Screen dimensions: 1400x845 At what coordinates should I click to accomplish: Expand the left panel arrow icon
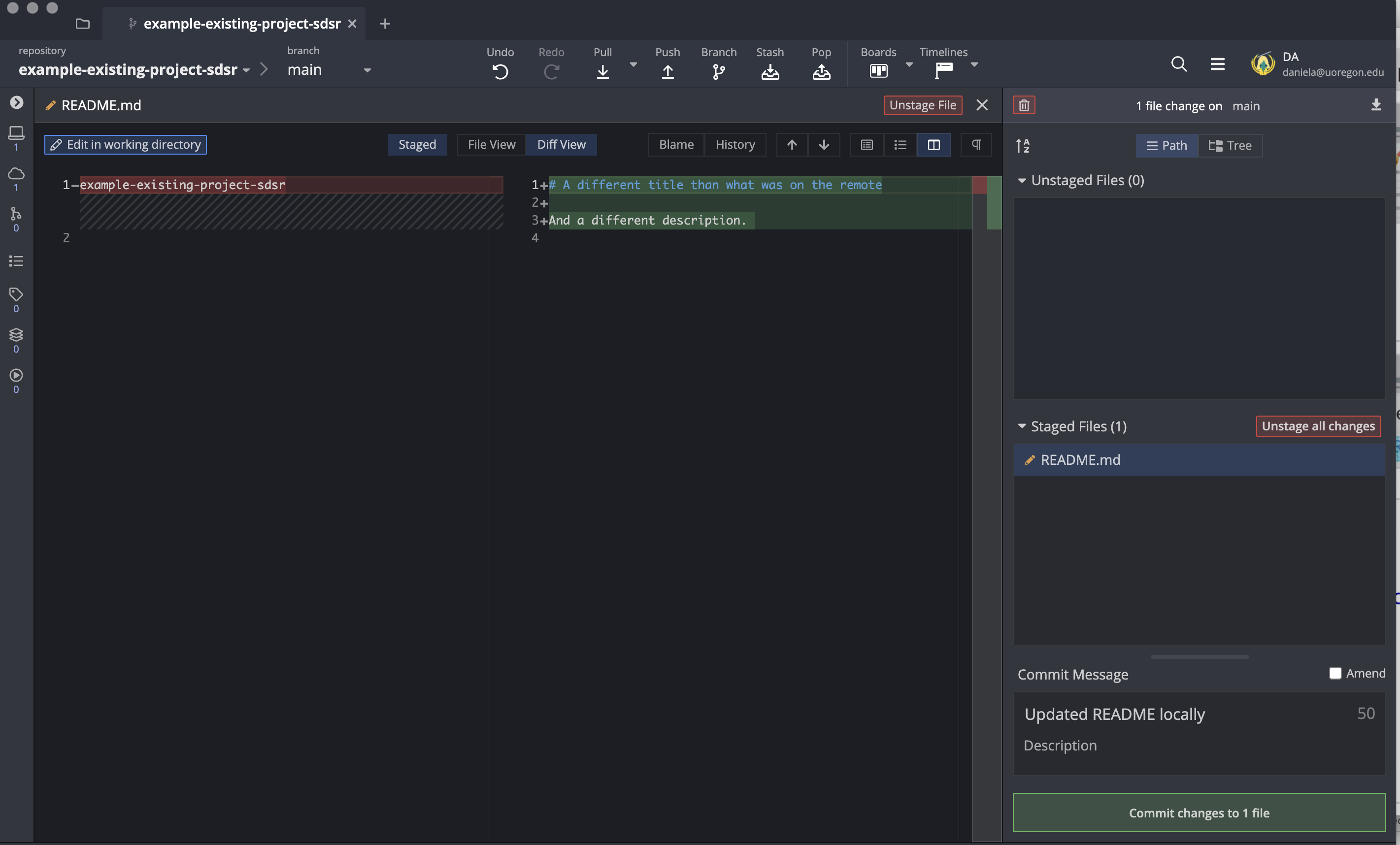pyautogui.click(x=16, y=102)
